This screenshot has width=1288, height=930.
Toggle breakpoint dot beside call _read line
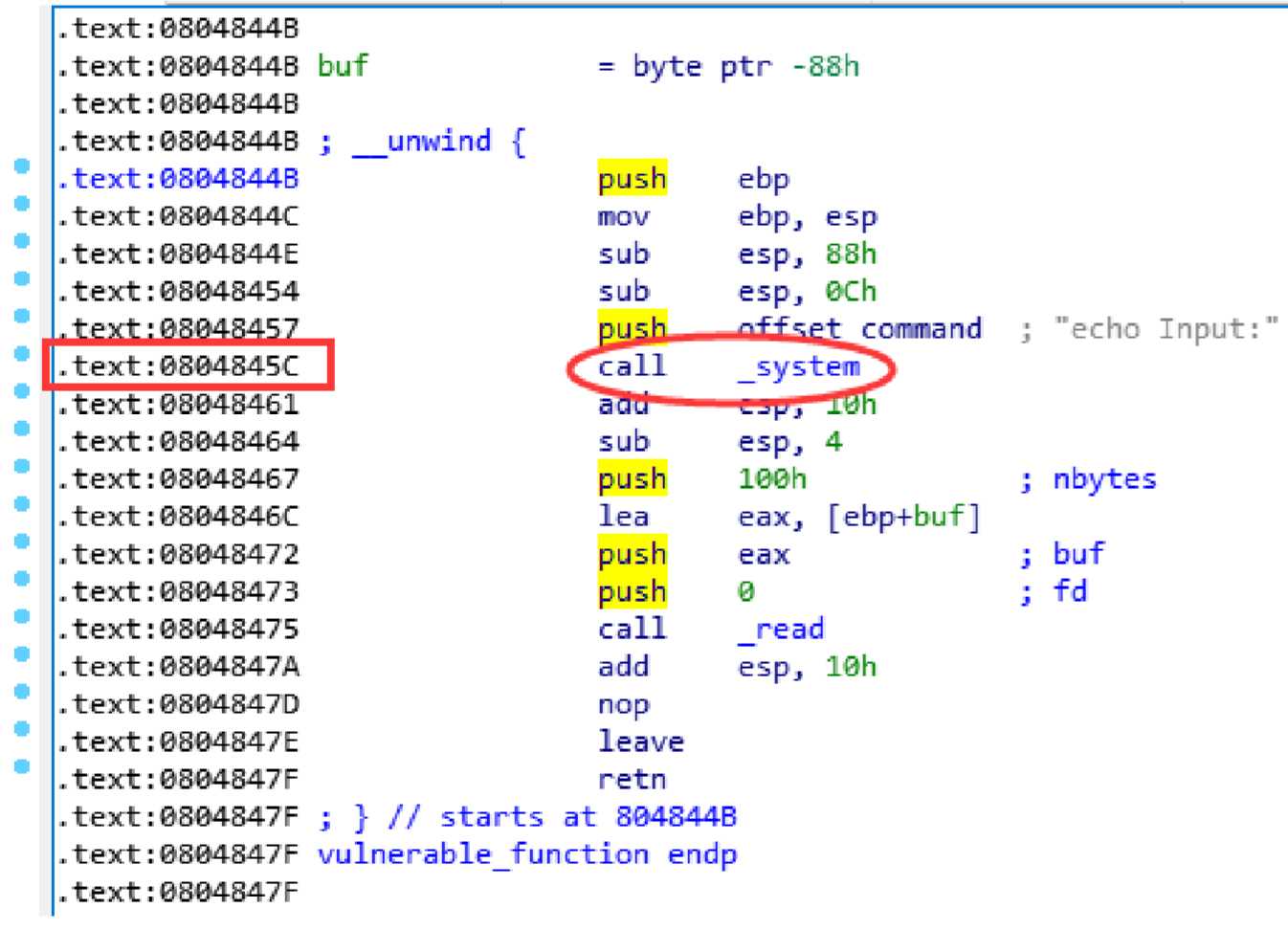pyautogui.click(x=22, y=616)
